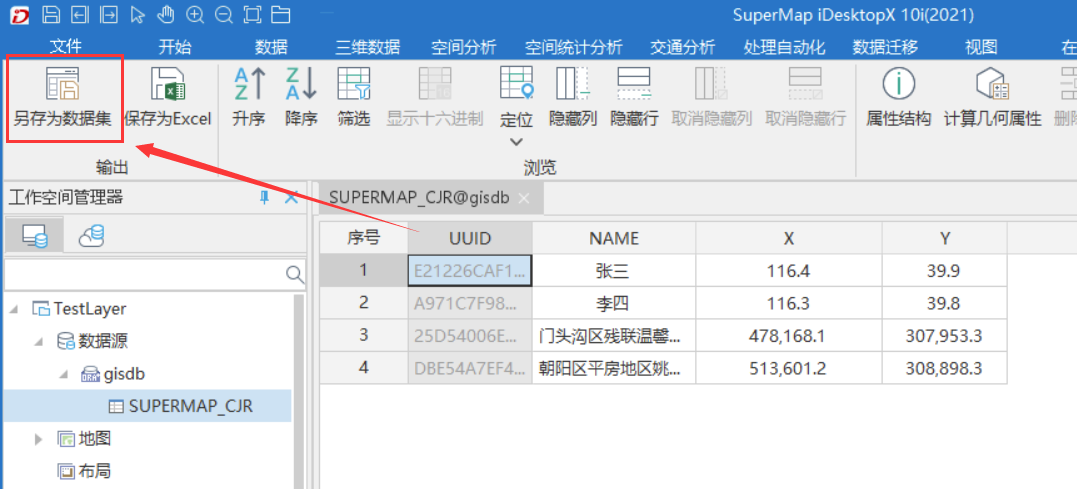
Task: Click the cell containing 张三
Action: coord(614,271)
